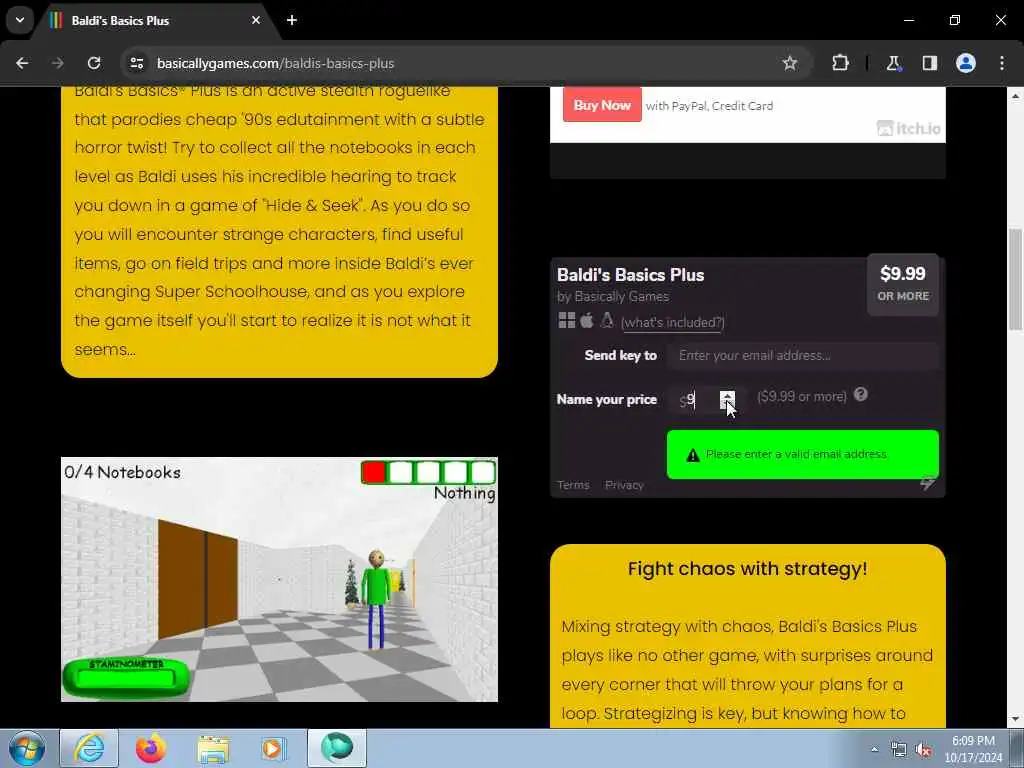
Task: Click the scrollbar up arrow
Action: pos(1015,95)
